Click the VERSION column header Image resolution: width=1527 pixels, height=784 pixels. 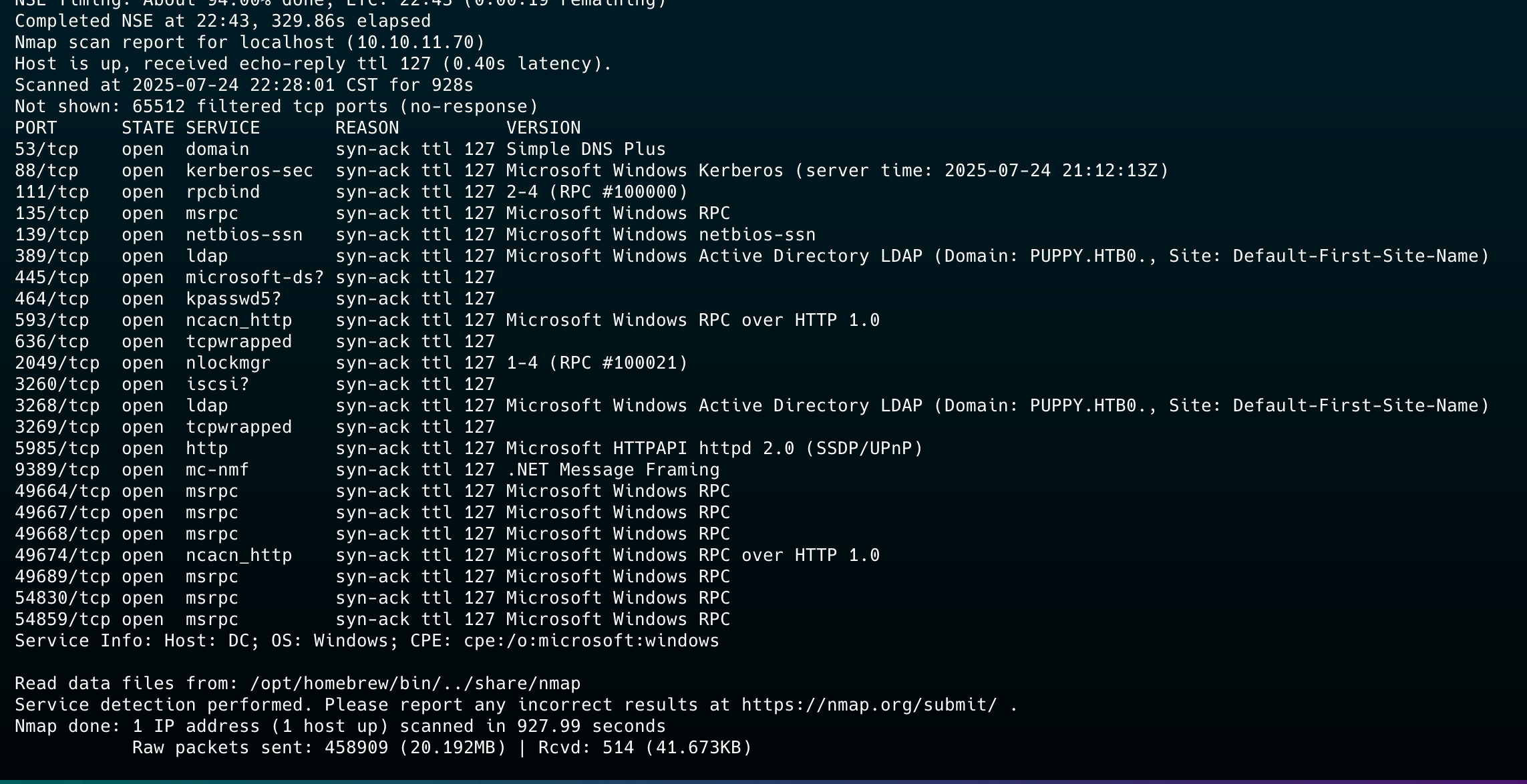pos(544,128)
